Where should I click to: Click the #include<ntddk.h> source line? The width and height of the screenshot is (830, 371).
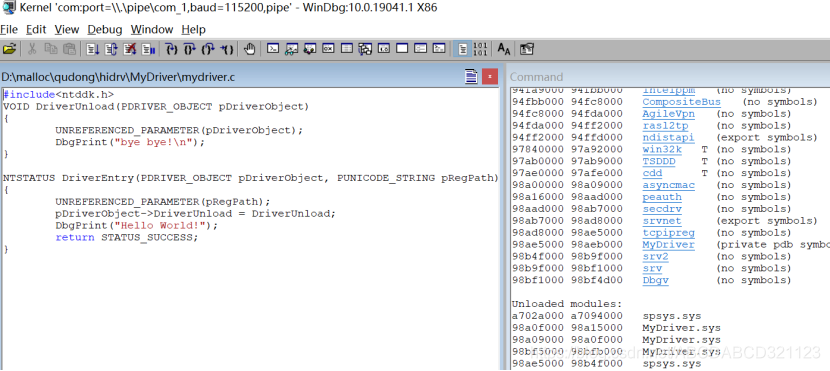pyautogui.click(x=59, y=94)
